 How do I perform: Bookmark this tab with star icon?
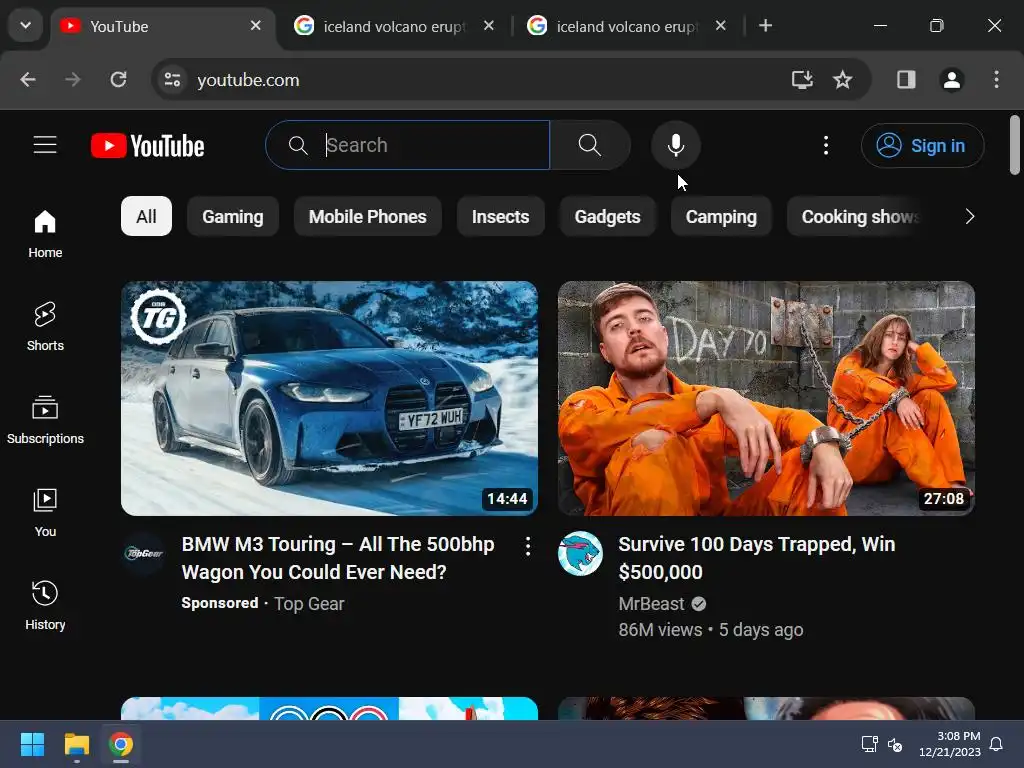[842, 80]
